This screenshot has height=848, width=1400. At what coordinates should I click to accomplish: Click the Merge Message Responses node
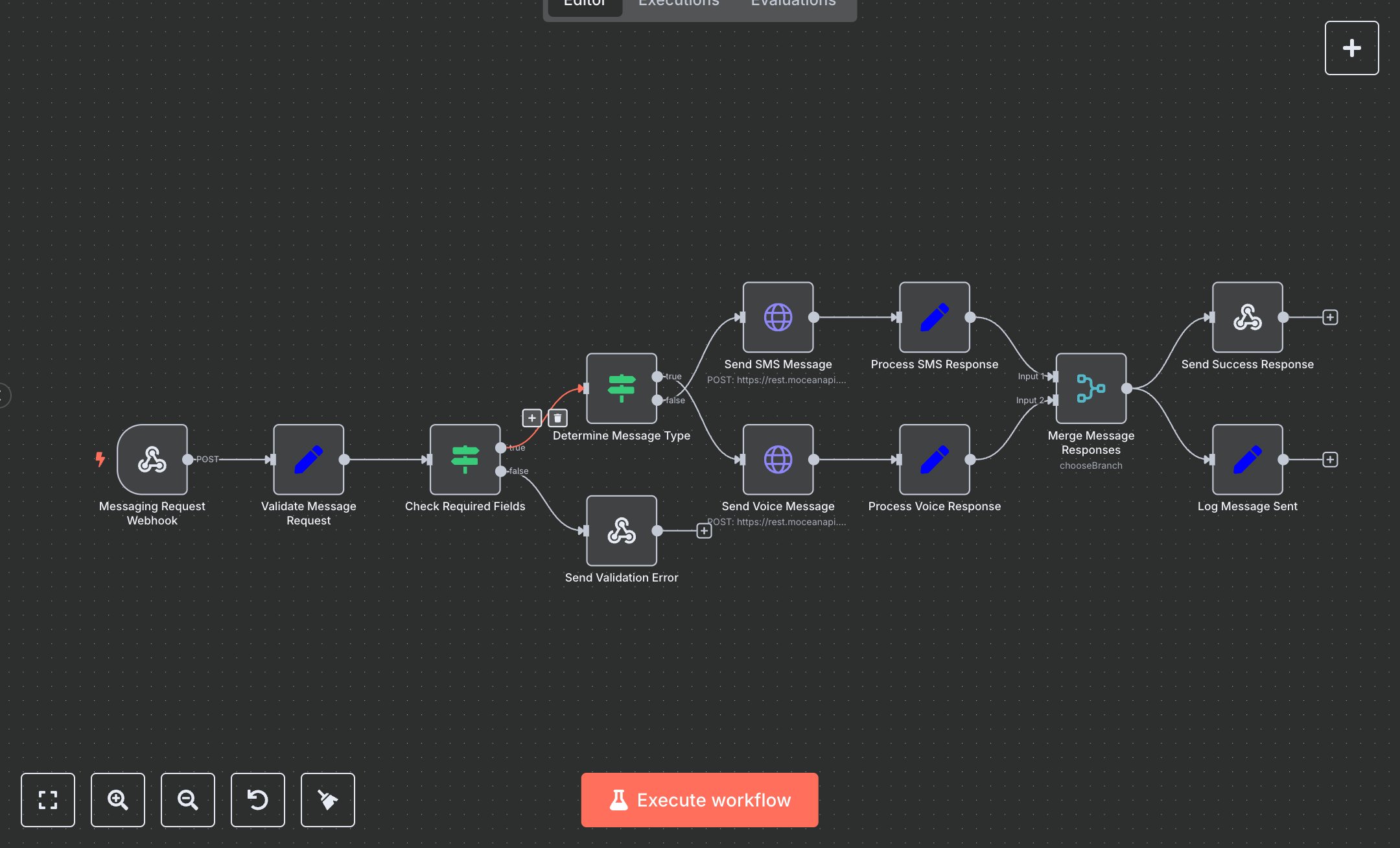pos(1091,388)
